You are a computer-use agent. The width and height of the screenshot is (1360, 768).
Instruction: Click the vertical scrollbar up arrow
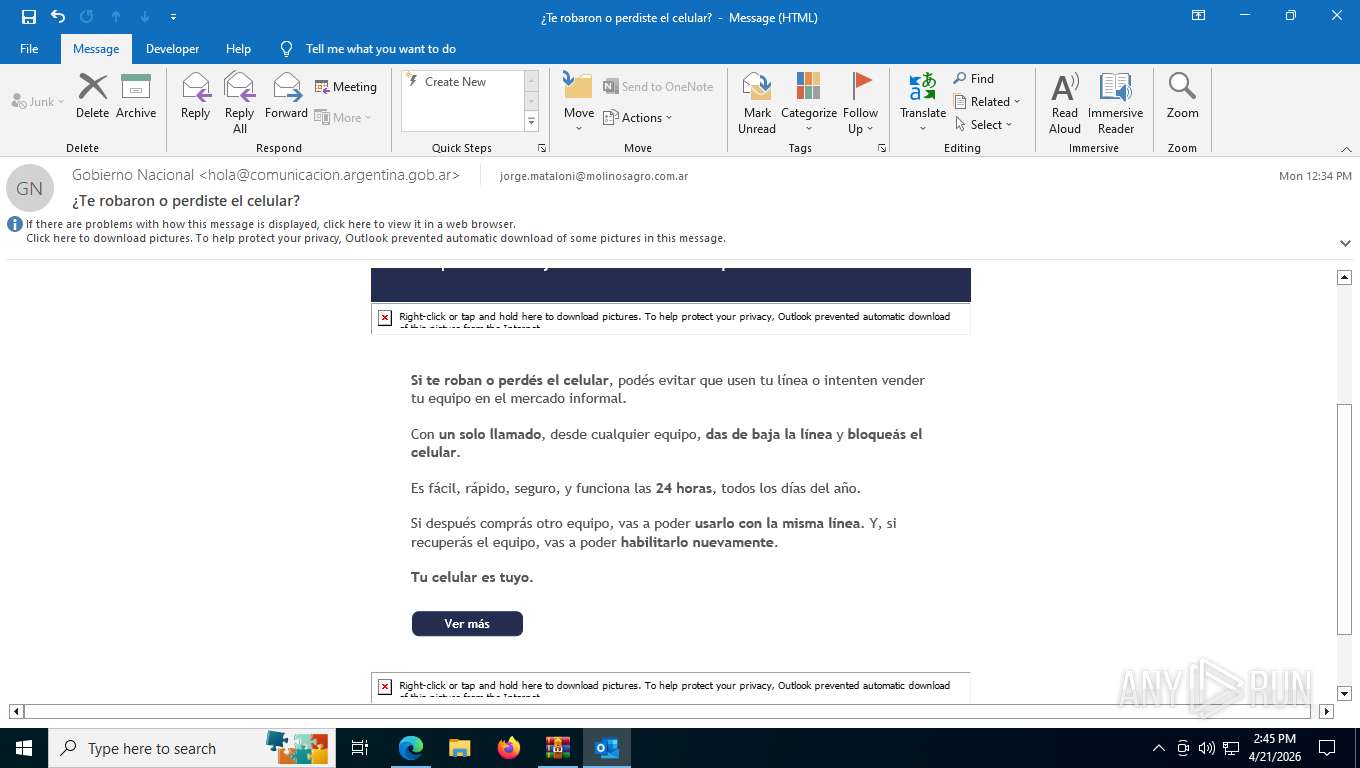point(1345,277)
